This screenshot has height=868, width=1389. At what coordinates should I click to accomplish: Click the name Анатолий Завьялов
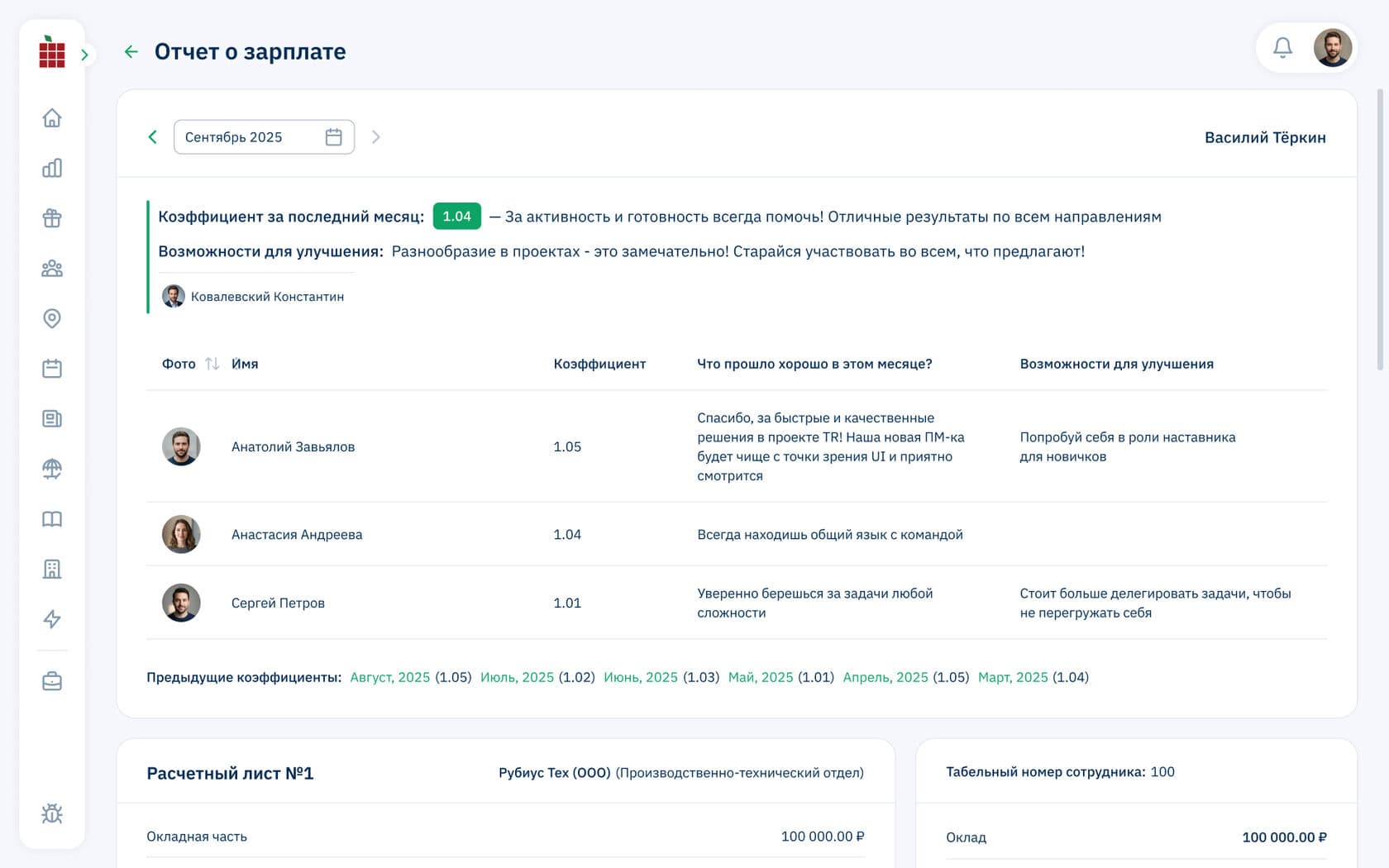point(293,446)
